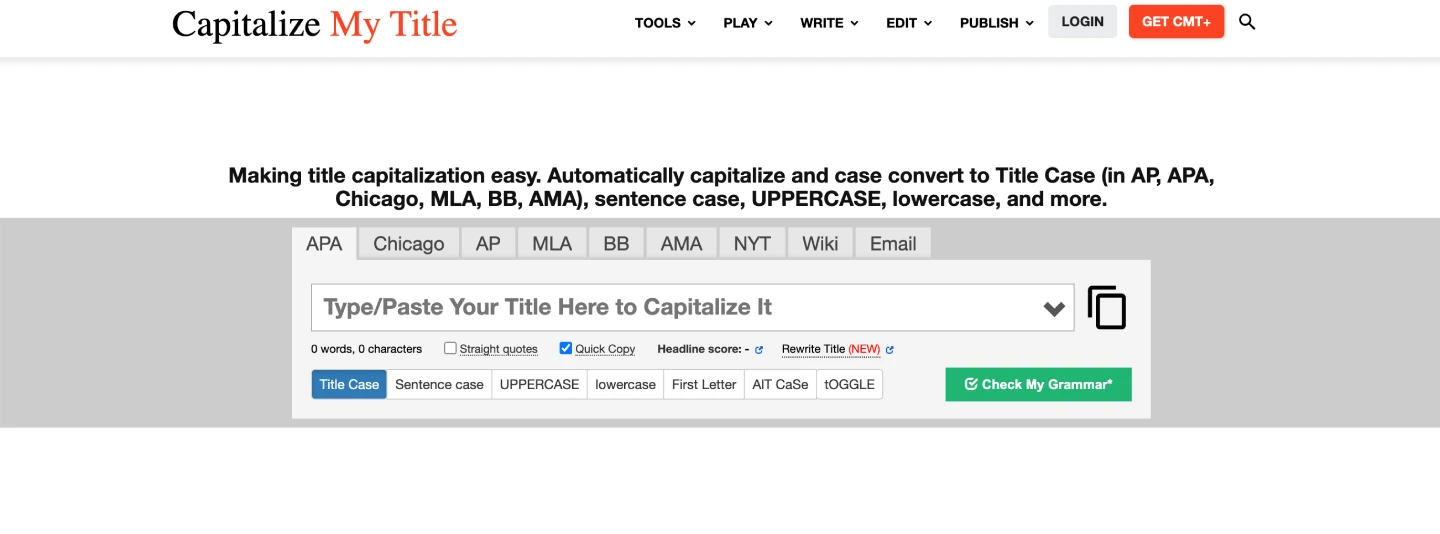Expand the PUBLISH menu
Image resolution: width=1440 pixels, height=534 pixels.
click(x=996, y=22)
